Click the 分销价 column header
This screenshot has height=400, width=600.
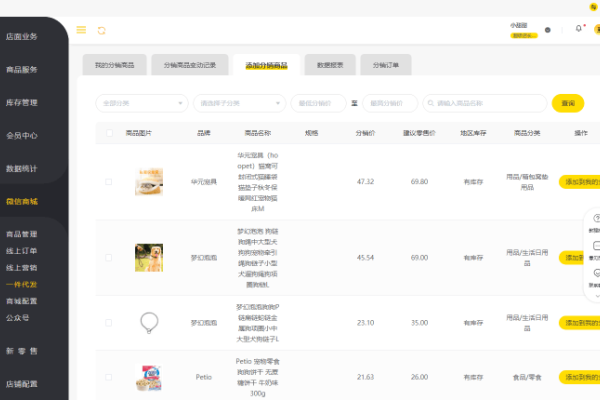(365, 133)
